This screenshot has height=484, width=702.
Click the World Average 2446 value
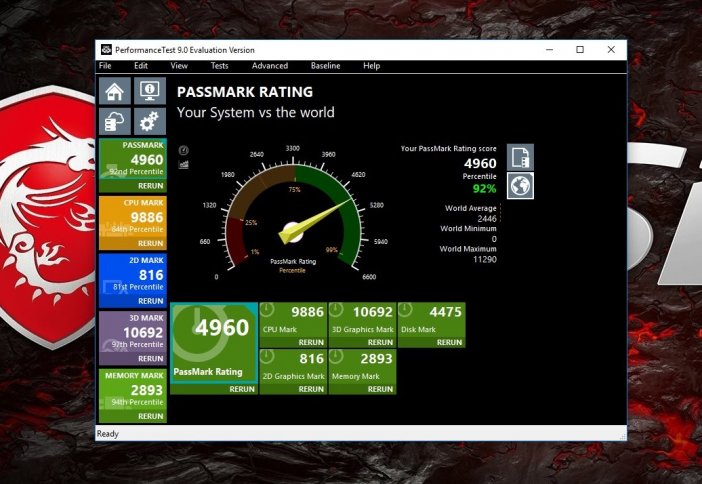click(487, 218)
